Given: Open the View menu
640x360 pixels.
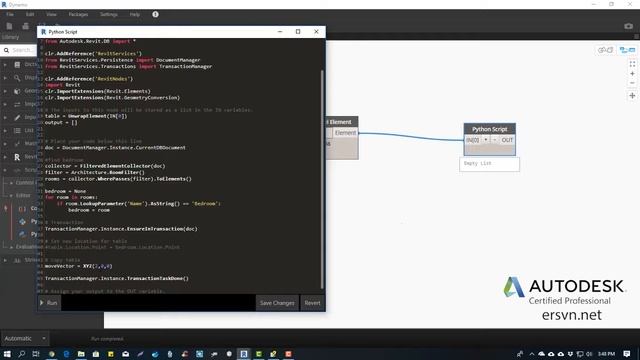Looking at the screenshot, I should (51, 14).
